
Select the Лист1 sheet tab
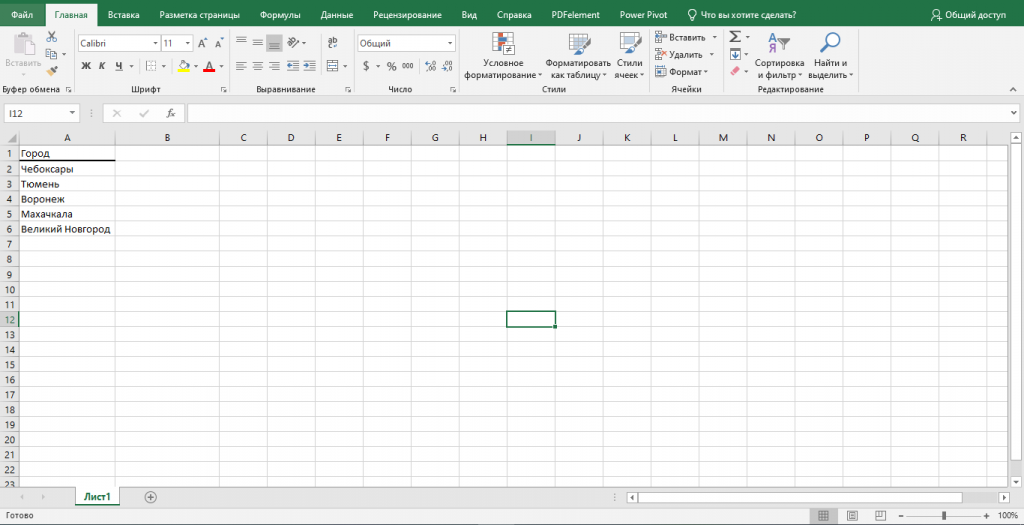pos(97,497)
